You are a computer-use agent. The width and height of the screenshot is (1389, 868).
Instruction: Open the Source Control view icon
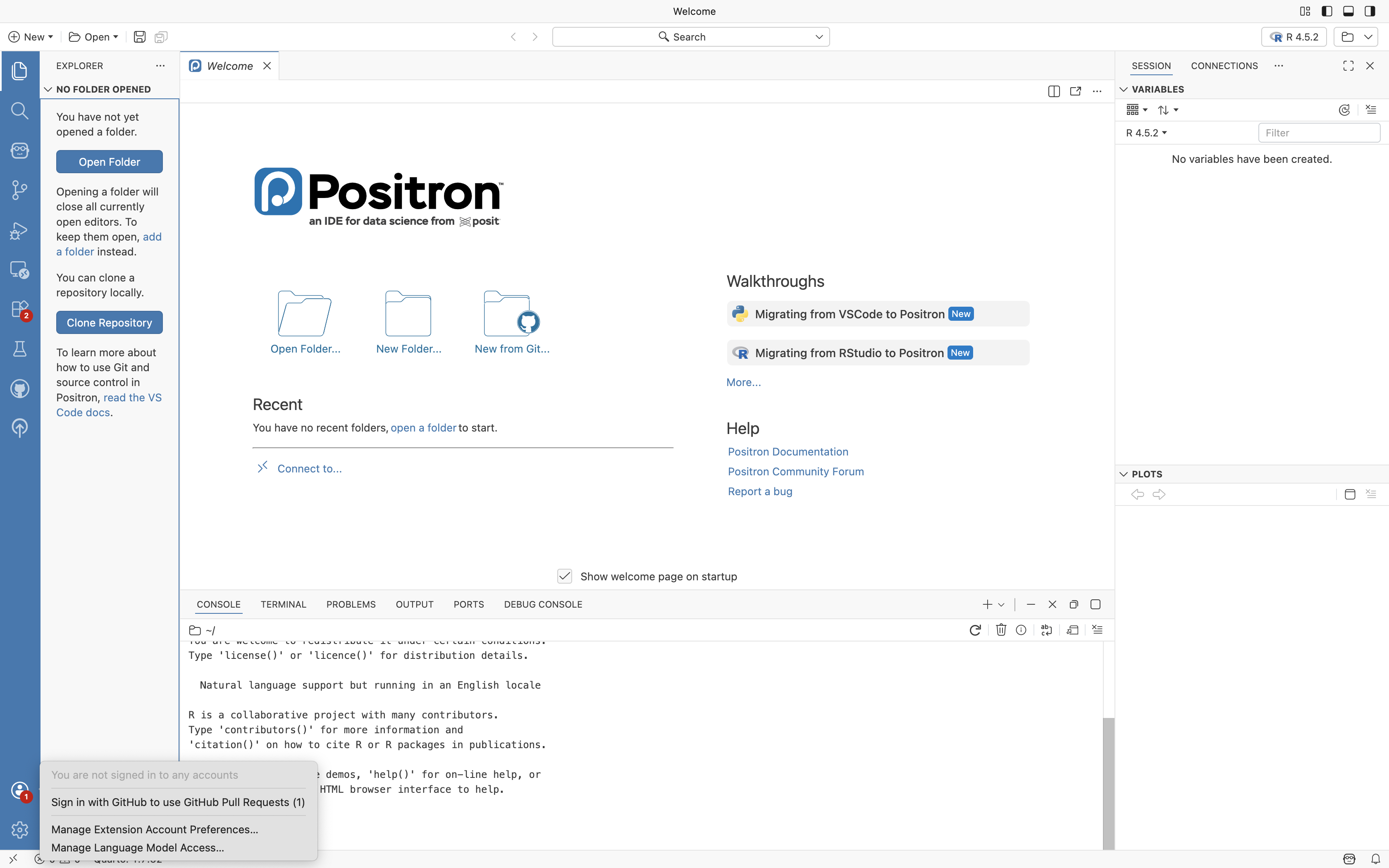(19, 190)
